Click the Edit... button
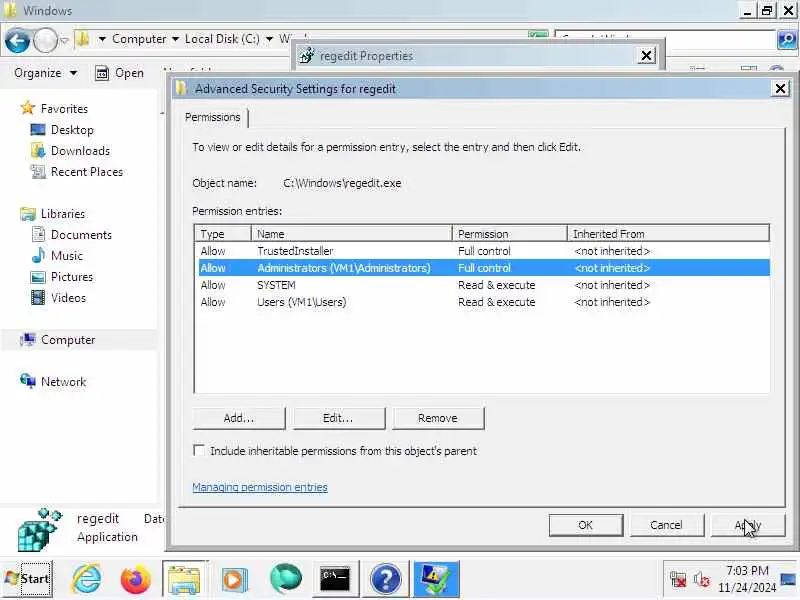This screenshot has width=800, height=600. point(338,418)
